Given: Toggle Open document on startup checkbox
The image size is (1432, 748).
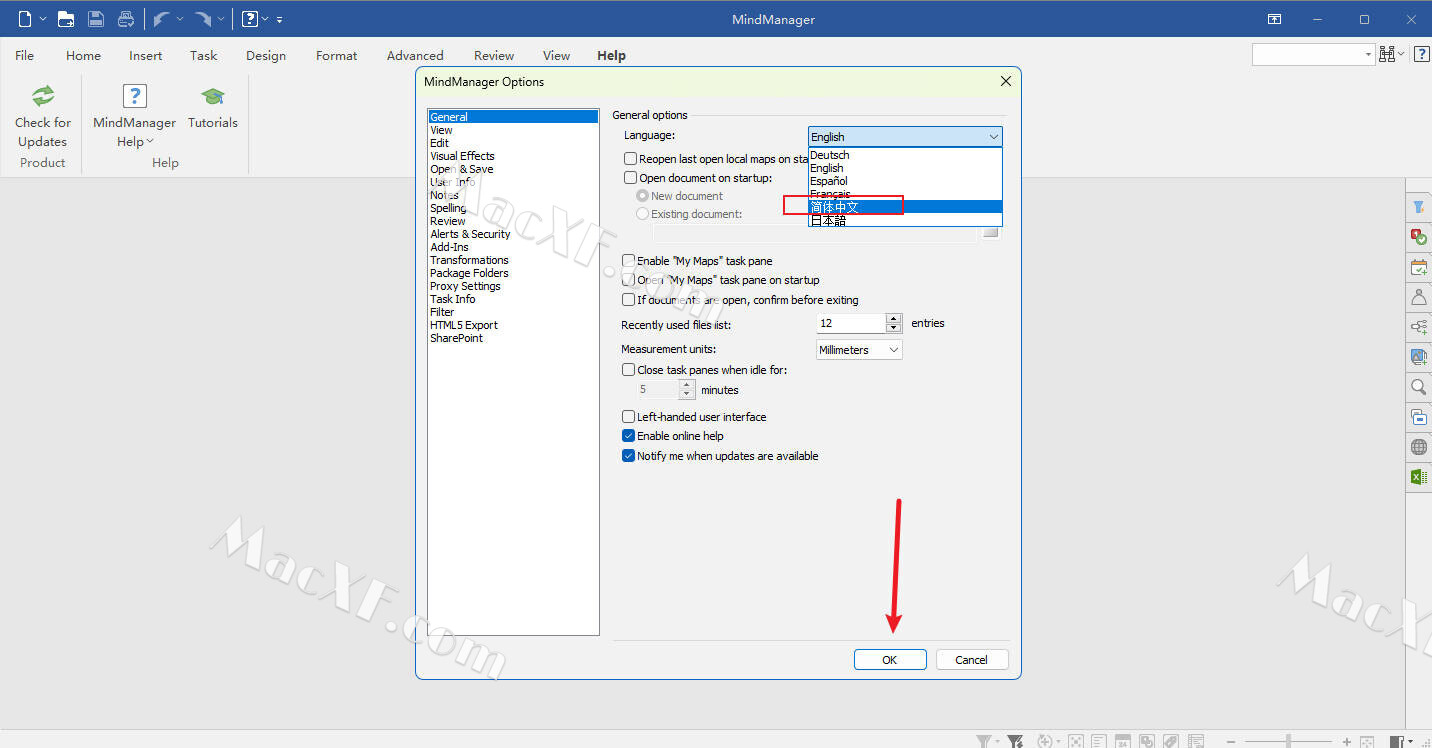Looking at the screenshot, I should [630, 178].
